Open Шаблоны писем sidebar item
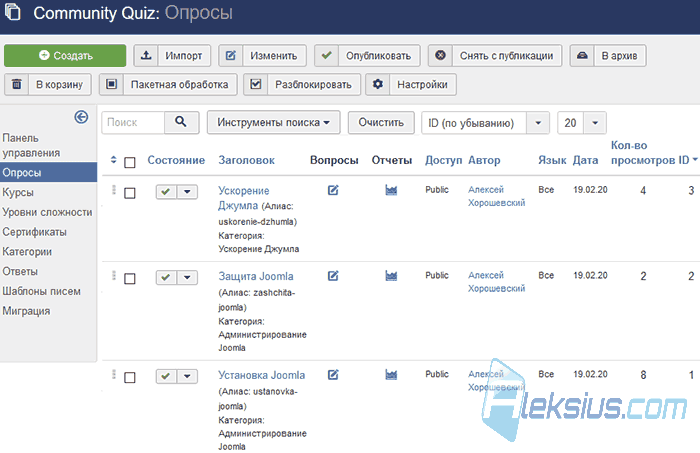This screenshot has height=453, width=700. [x=42, y=291]
